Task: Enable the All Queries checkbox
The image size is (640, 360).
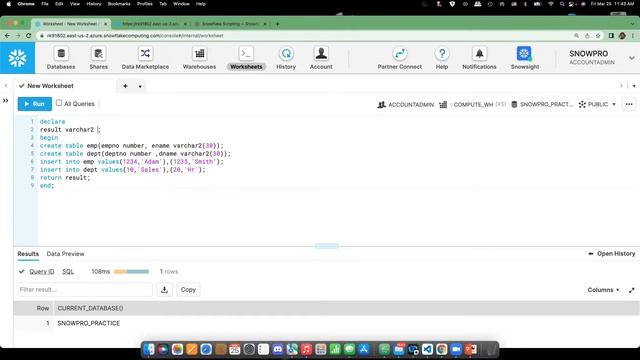Action: [x=59, y=103]
